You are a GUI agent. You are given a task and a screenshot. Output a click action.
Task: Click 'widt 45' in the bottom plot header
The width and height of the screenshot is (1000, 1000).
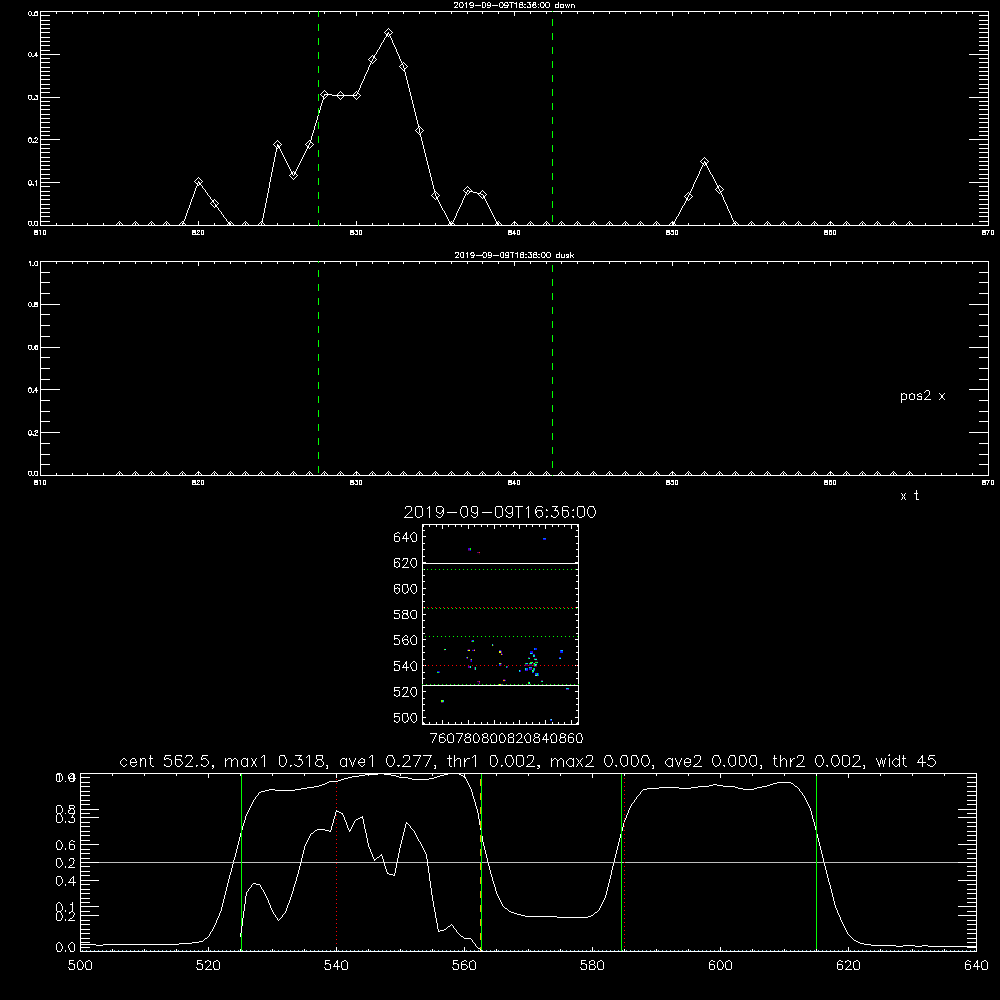point(906,761)
